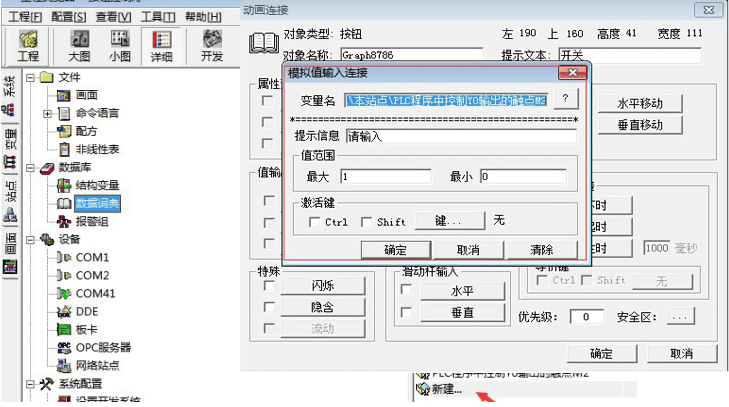
Task: Select COM1 port icon
Action: (64, 257)
